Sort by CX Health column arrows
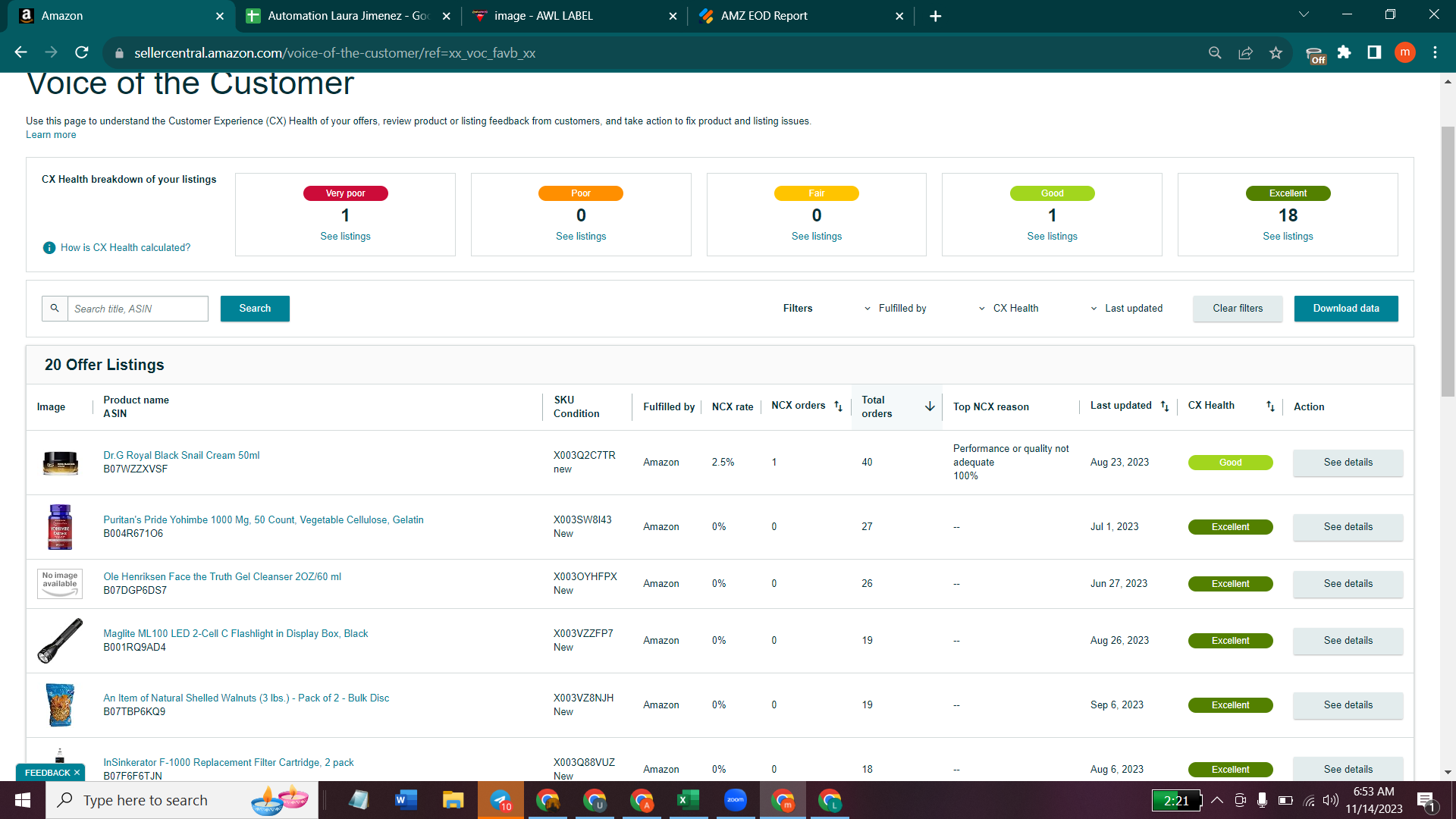Image resolution: width=1456 pixels, height=819 pixels. point(1270,406)
